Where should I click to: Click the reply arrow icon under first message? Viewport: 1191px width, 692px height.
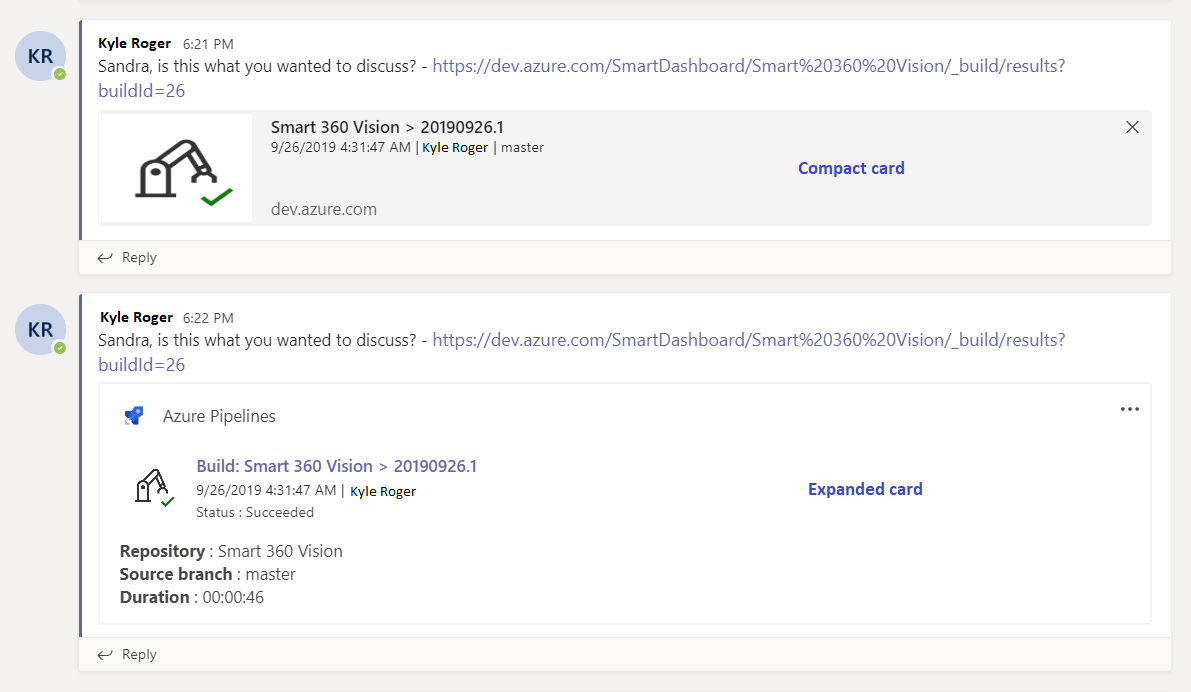(105, 258)
